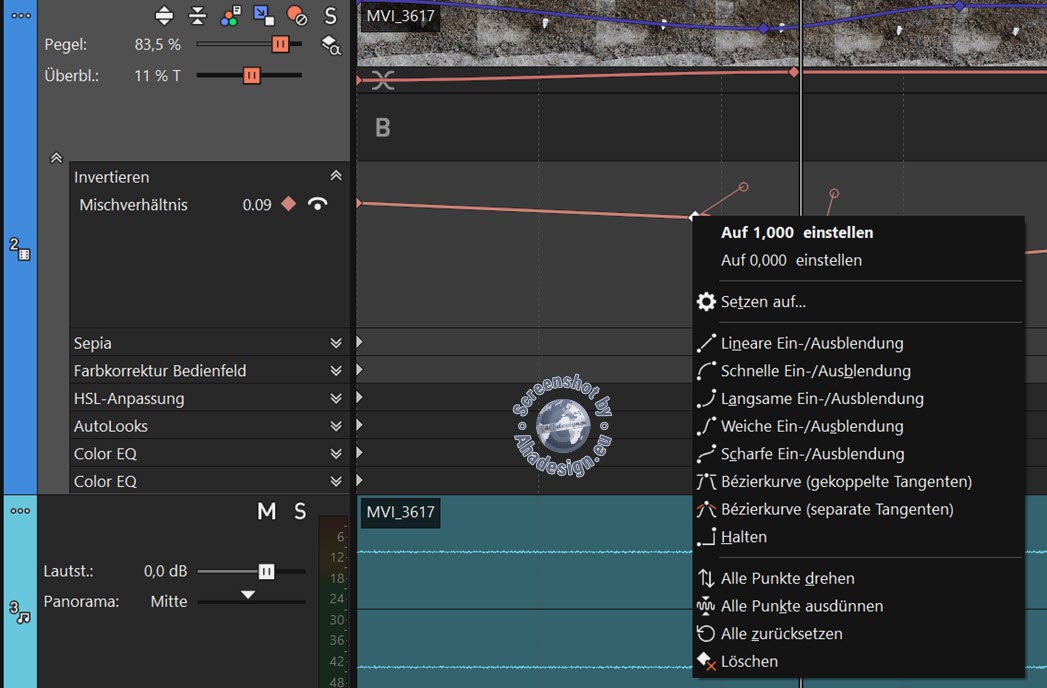Image resolution: width=1047 pixels, height=688 pixels.
Task: Select audio track number 3 icon
Action: 19,612
